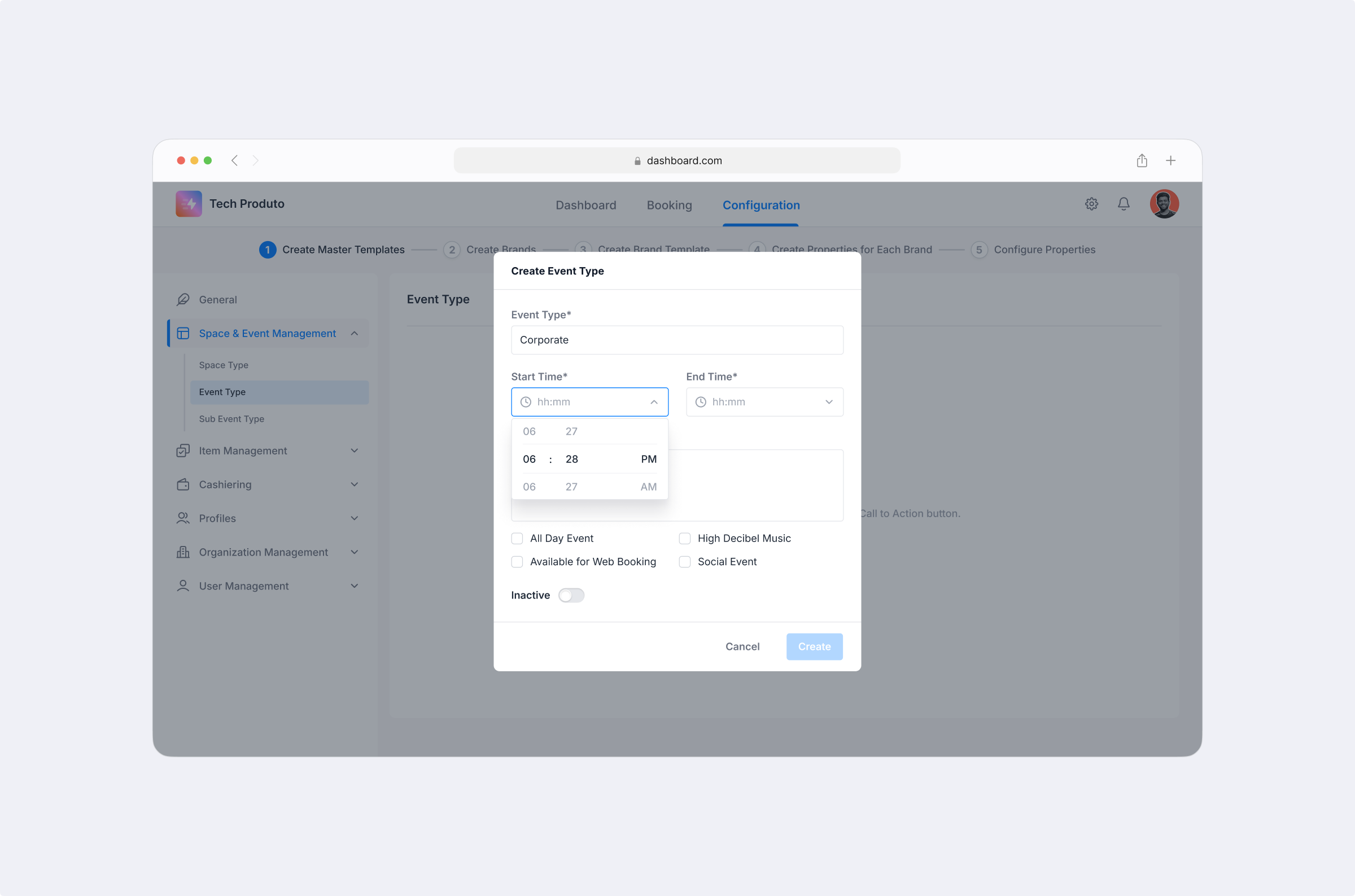This screenshot has width=1355, height=896.
Task: Click the user profile avatar
Action: click(x=1164, y=203)
